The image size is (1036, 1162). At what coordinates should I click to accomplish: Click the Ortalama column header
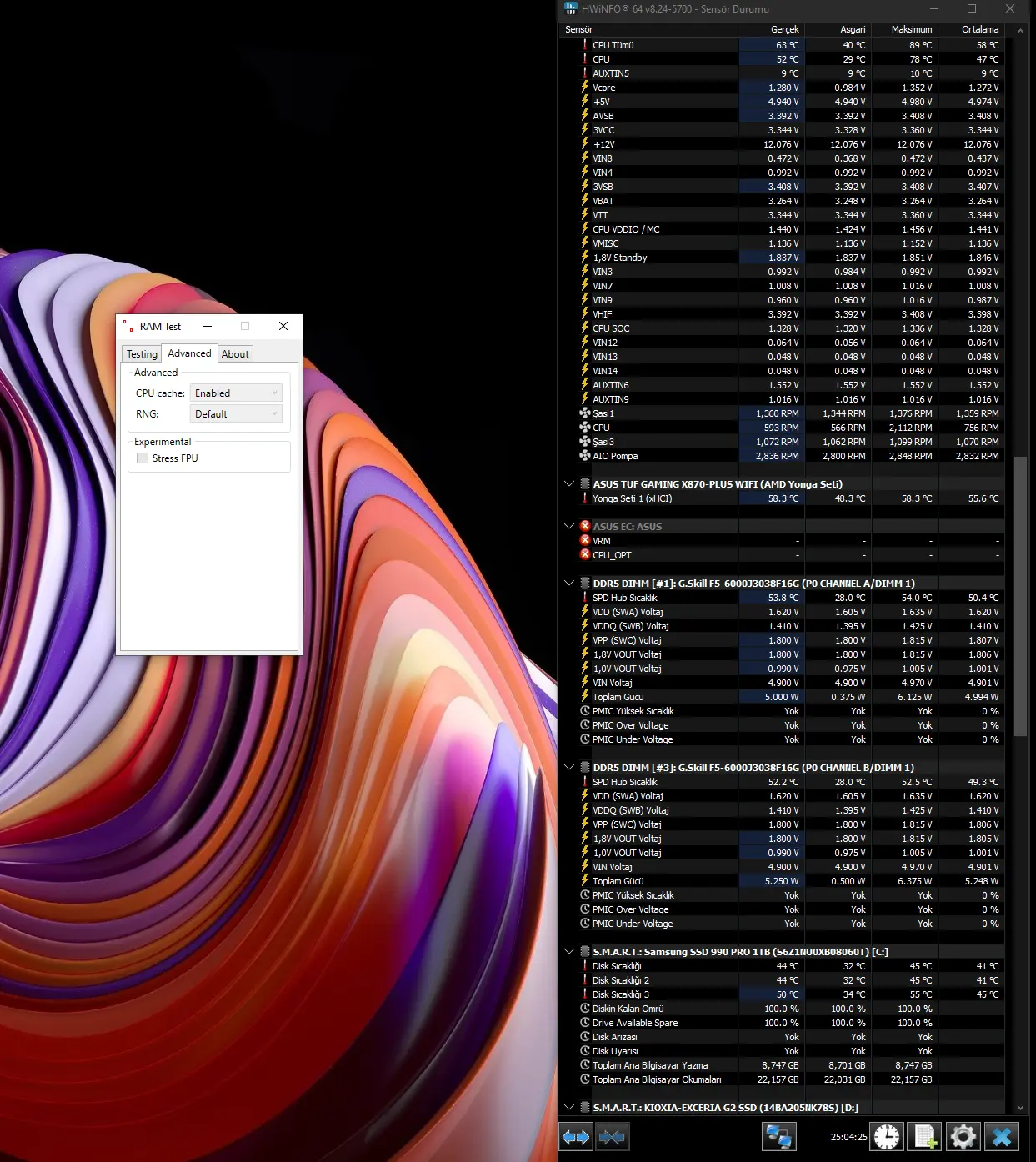coord(971,29)
